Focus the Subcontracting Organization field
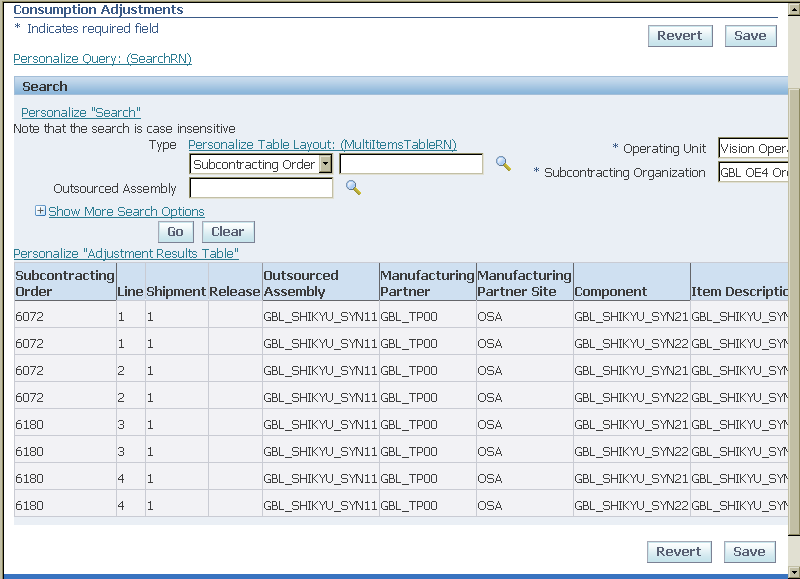Image resolution: width=800 pixels, height=579 pixels. [753, 172]
